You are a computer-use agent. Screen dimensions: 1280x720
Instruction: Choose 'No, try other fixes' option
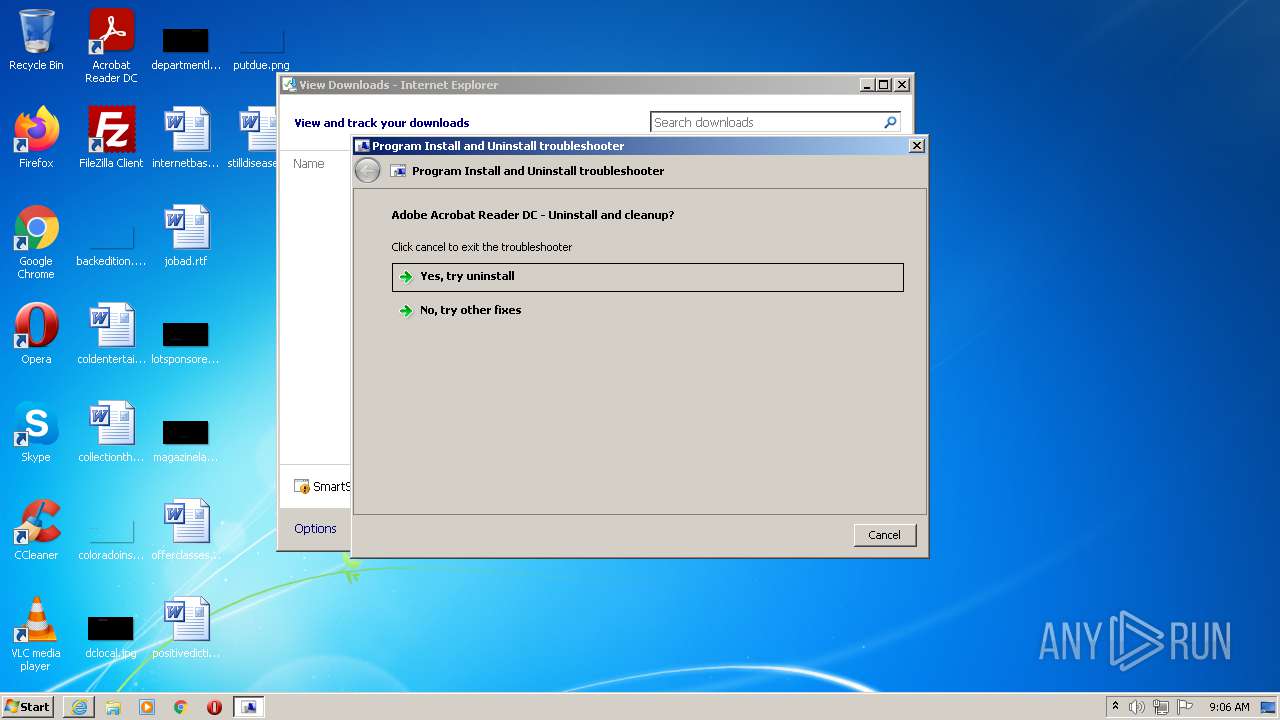(648, 311)
